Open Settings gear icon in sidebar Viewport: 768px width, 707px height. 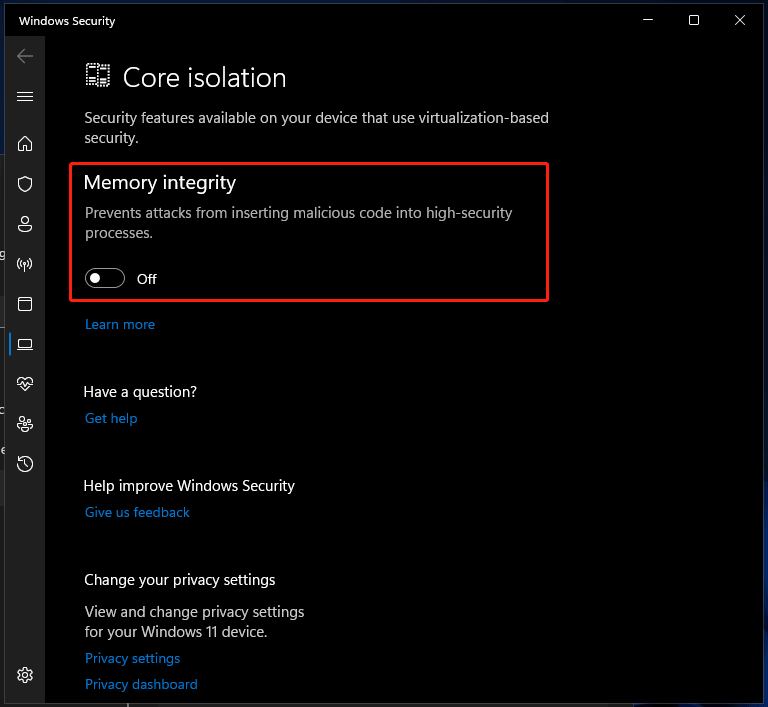(x=25, y=675)
